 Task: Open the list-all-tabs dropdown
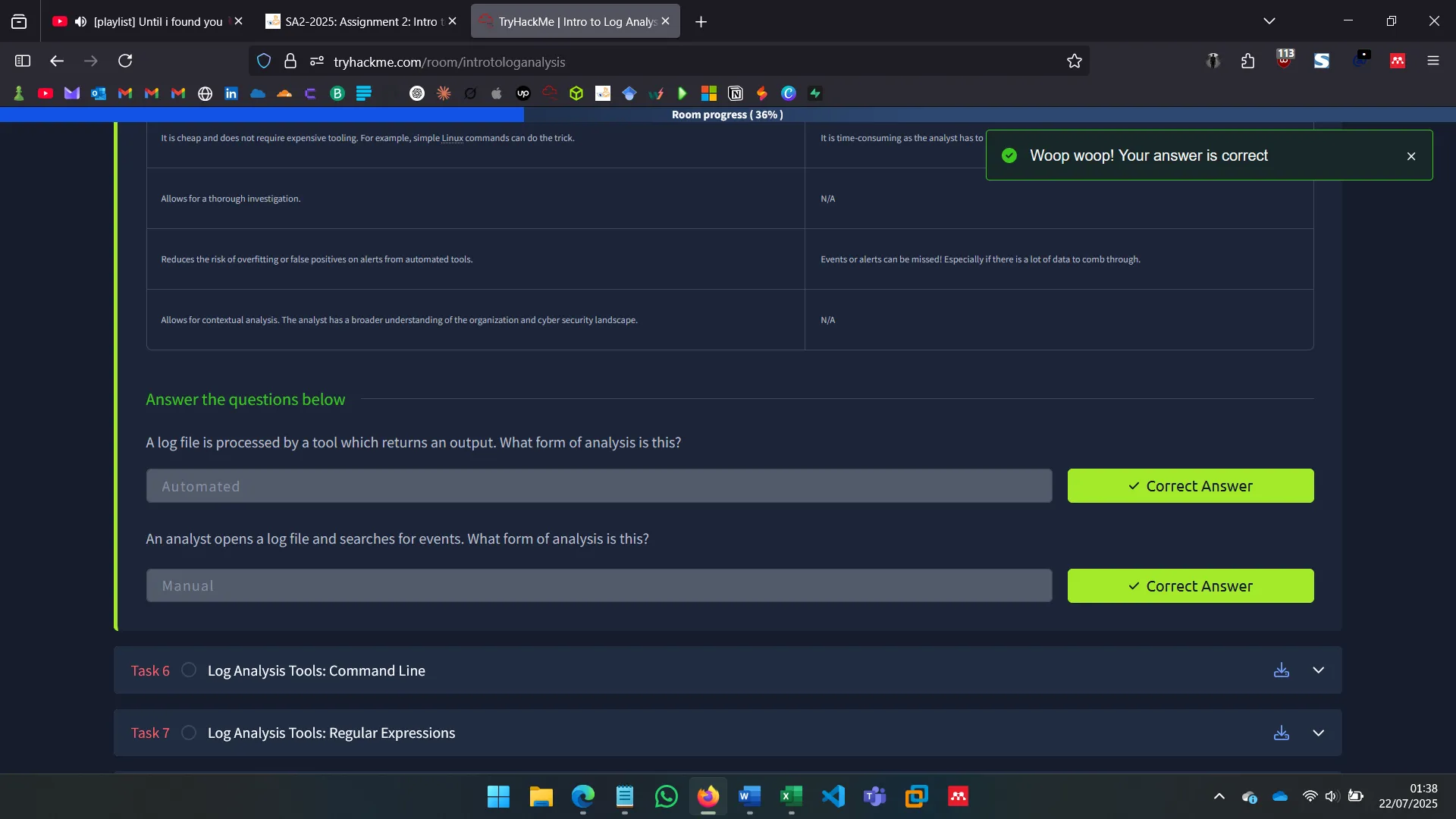click(1269, 20)
